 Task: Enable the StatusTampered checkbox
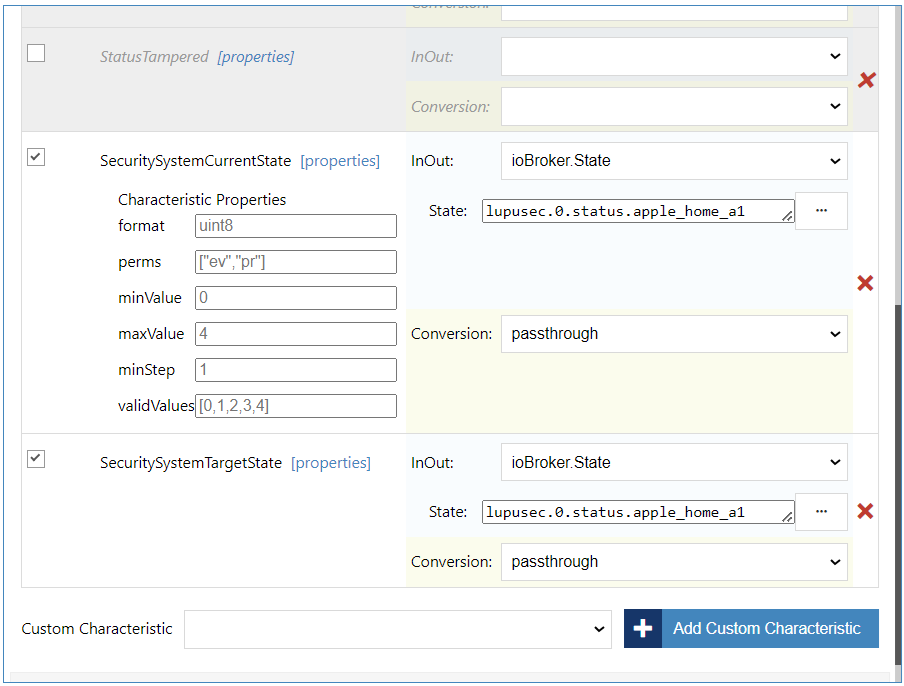(36, 53)
